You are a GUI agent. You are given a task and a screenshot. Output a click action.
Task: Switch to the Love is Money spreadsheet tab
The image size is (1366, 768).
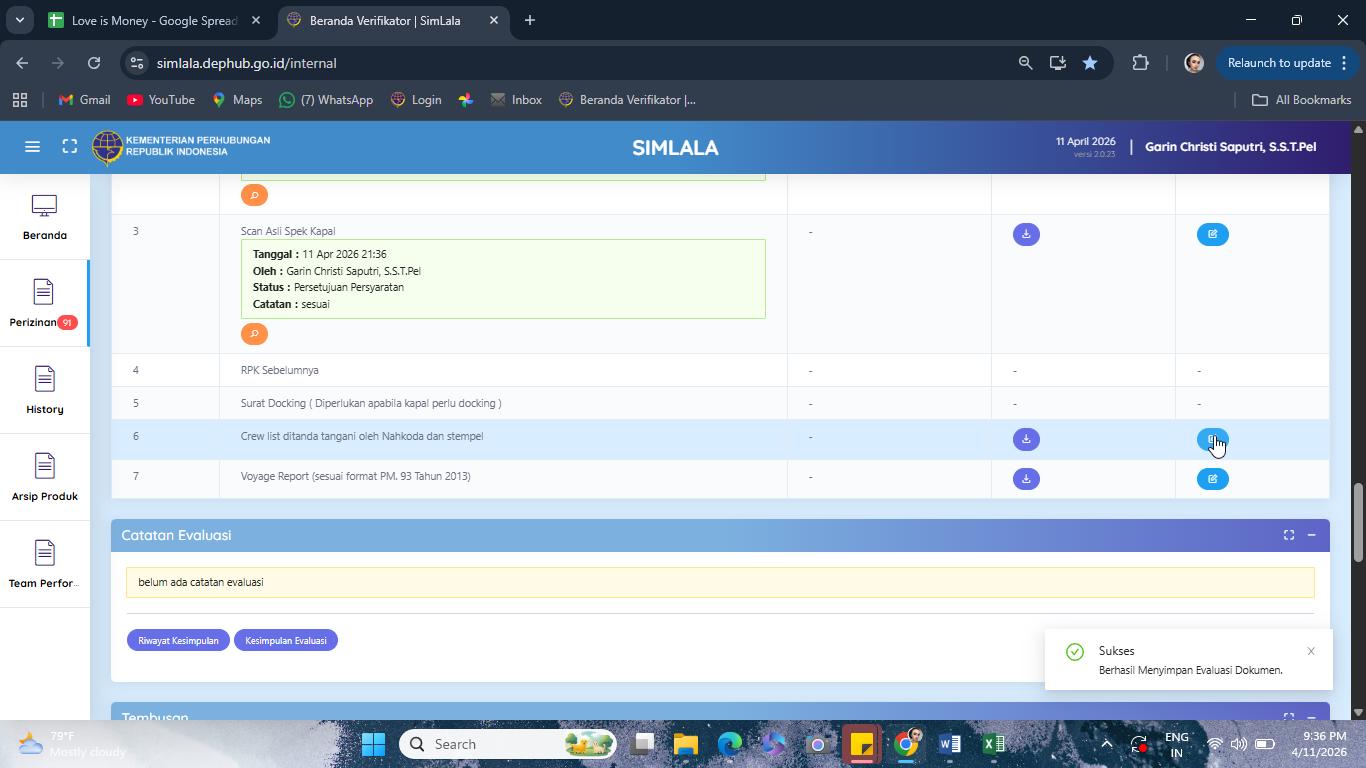[x=154, y=20]
